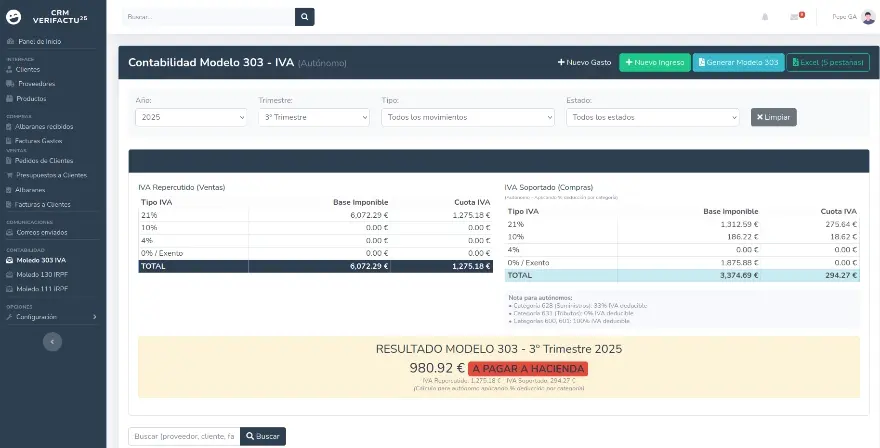Click Soportado base 186.22 € at 10%
This screenshot has width=880, height=448.
pyautogui.click(x=744, y=237)
